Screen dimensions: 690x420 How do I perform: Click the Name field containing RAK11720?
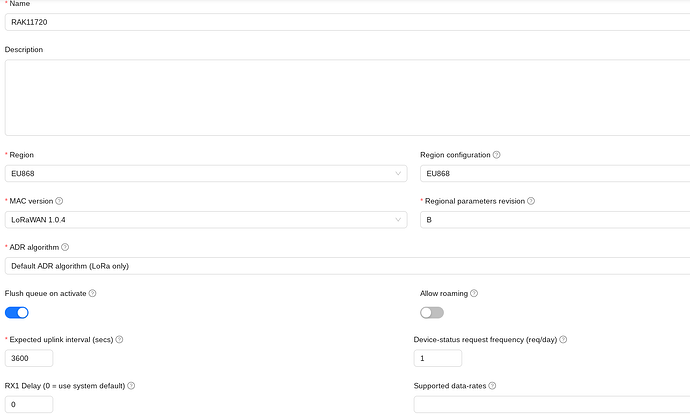(x=345, y=22)
